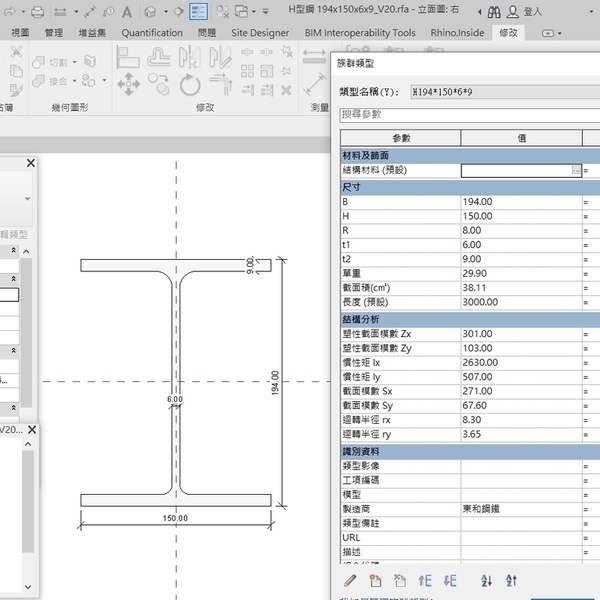Click the Delete Parameter icon
This screenshot has height=600, width=600.
(400, 580)
